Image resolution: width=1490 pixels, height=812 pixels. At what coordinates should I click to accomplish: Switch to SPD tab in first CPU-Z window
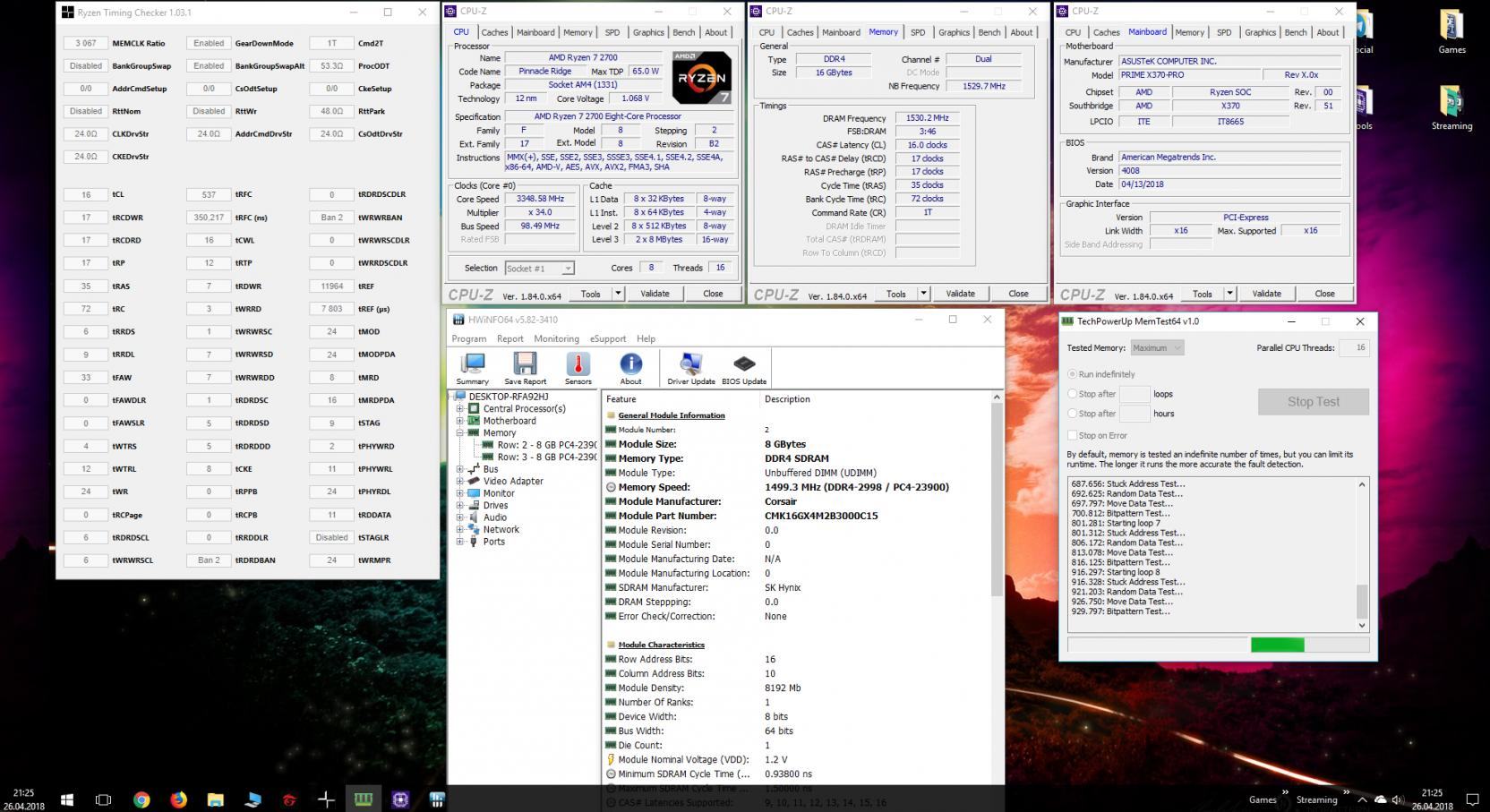[612, 32]
